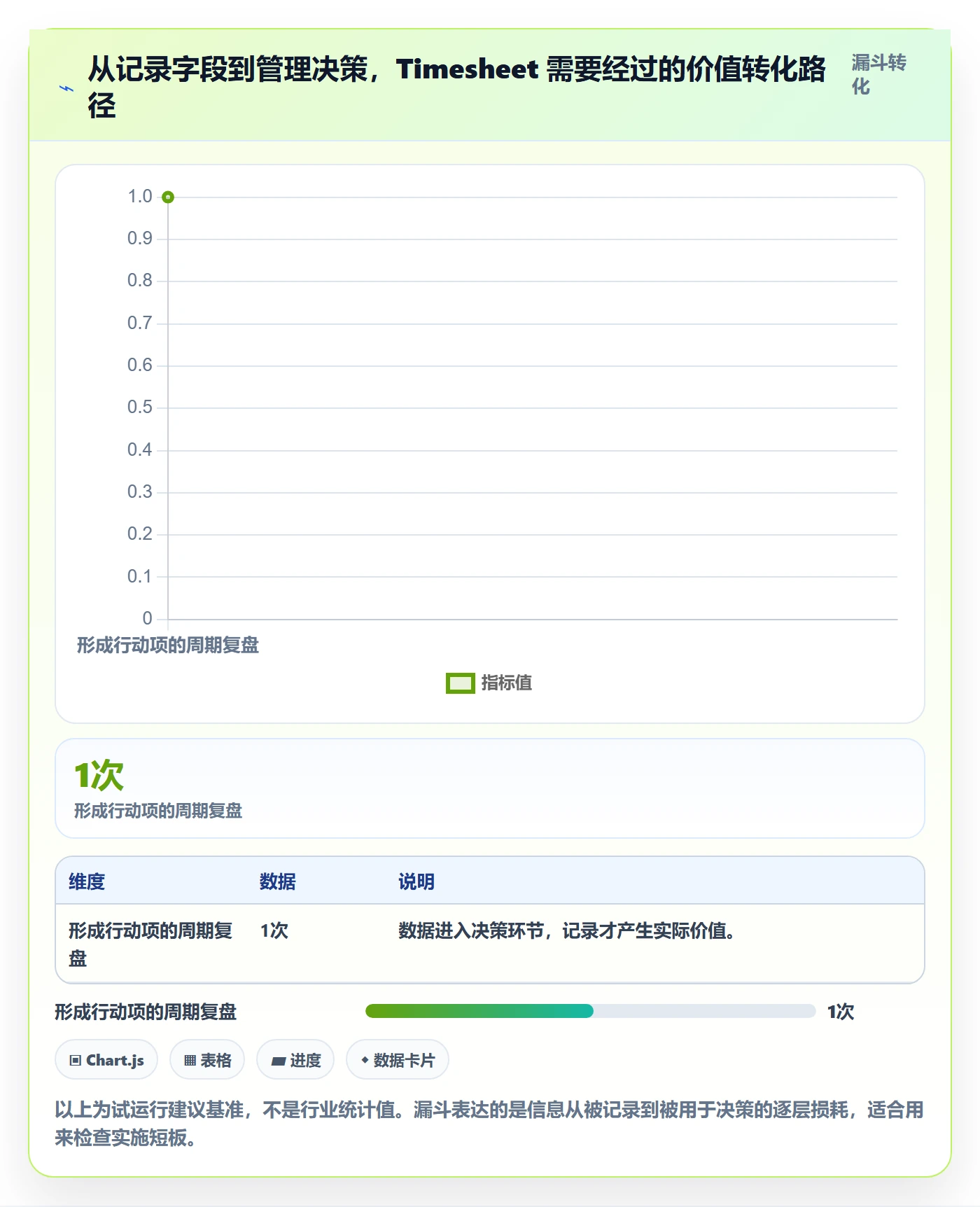Click the 指标值 legend label

tap(507, 683)
